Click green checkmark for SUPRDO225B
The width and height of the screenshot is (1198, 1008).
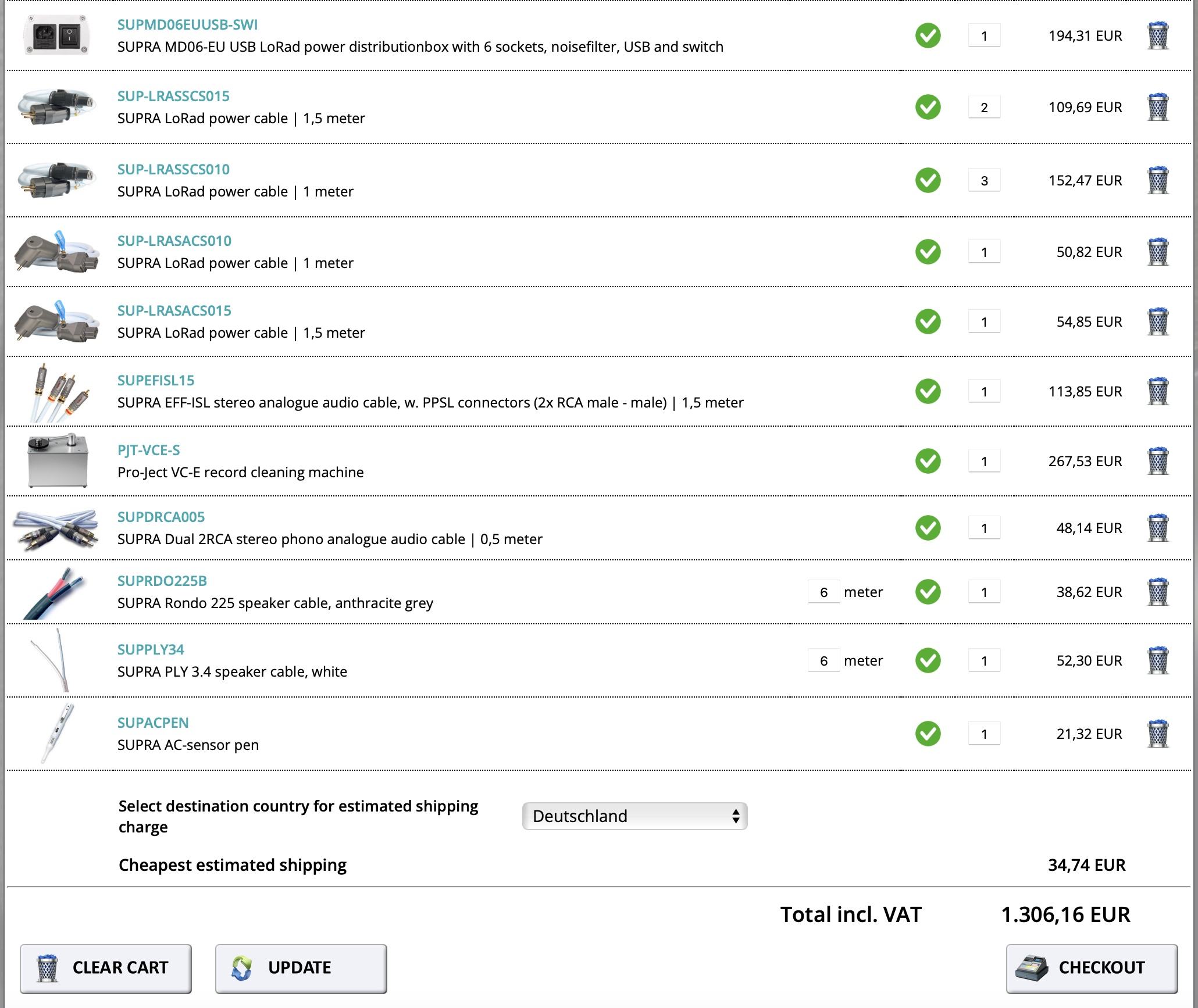click(928, 592)
